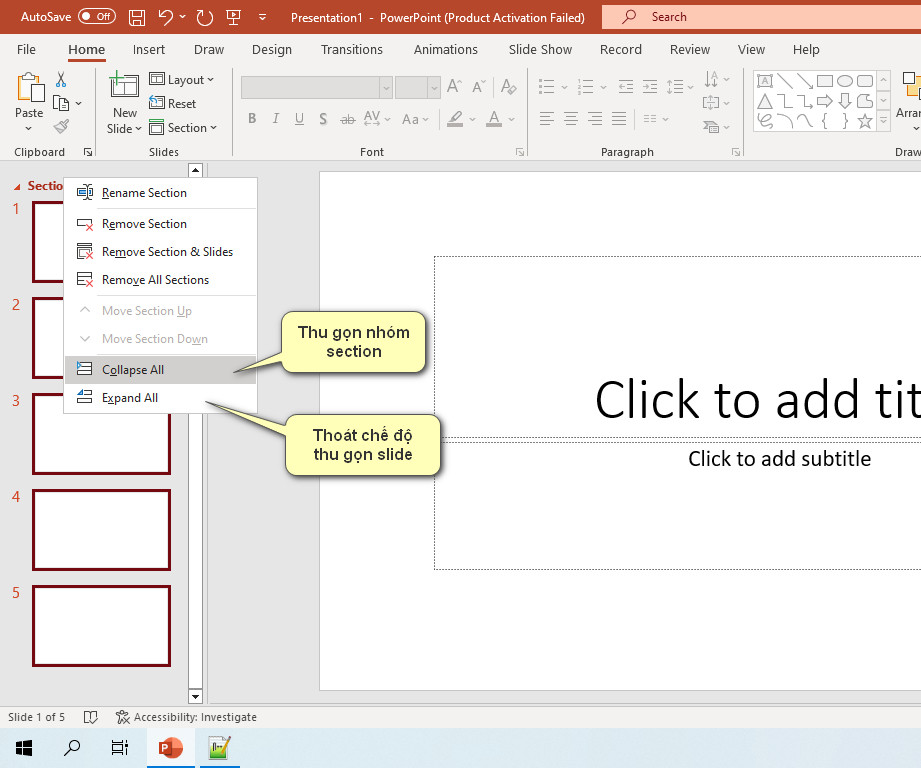Click Increase Font Size icon
The image size is (921, 768).
[454, 87]
